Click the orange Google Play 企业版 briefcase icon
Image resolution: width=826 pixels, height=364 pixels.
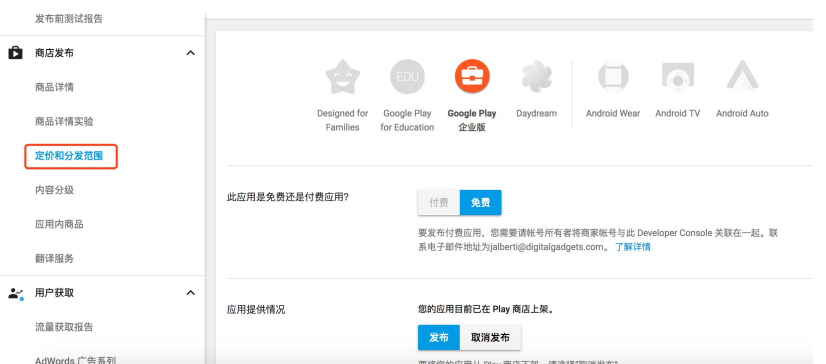pyautogui.click(x=472, y=77)
